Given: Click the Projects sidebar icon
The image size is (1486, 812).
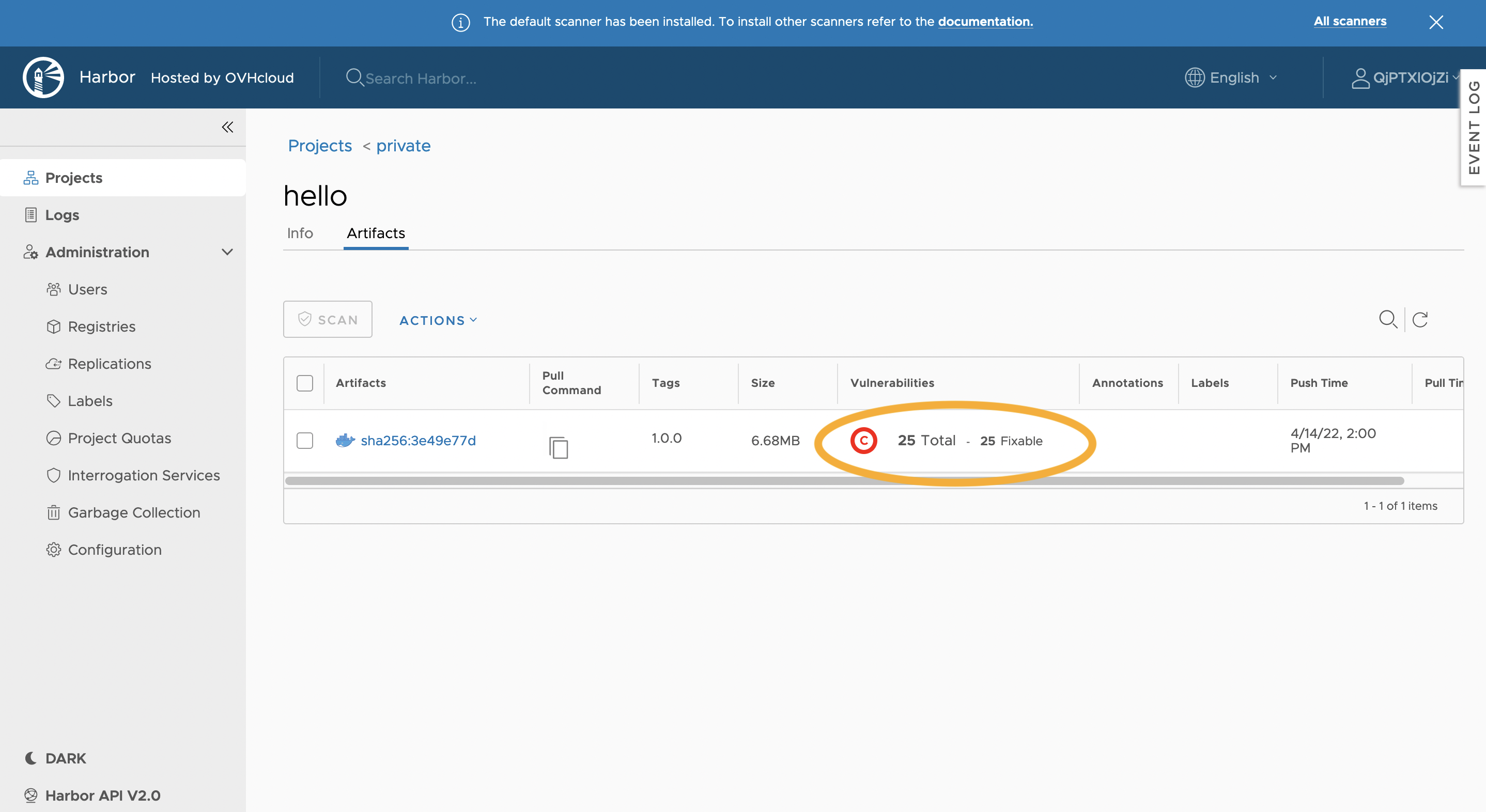Looking at the screenshot, I should [x=30, y=178].
